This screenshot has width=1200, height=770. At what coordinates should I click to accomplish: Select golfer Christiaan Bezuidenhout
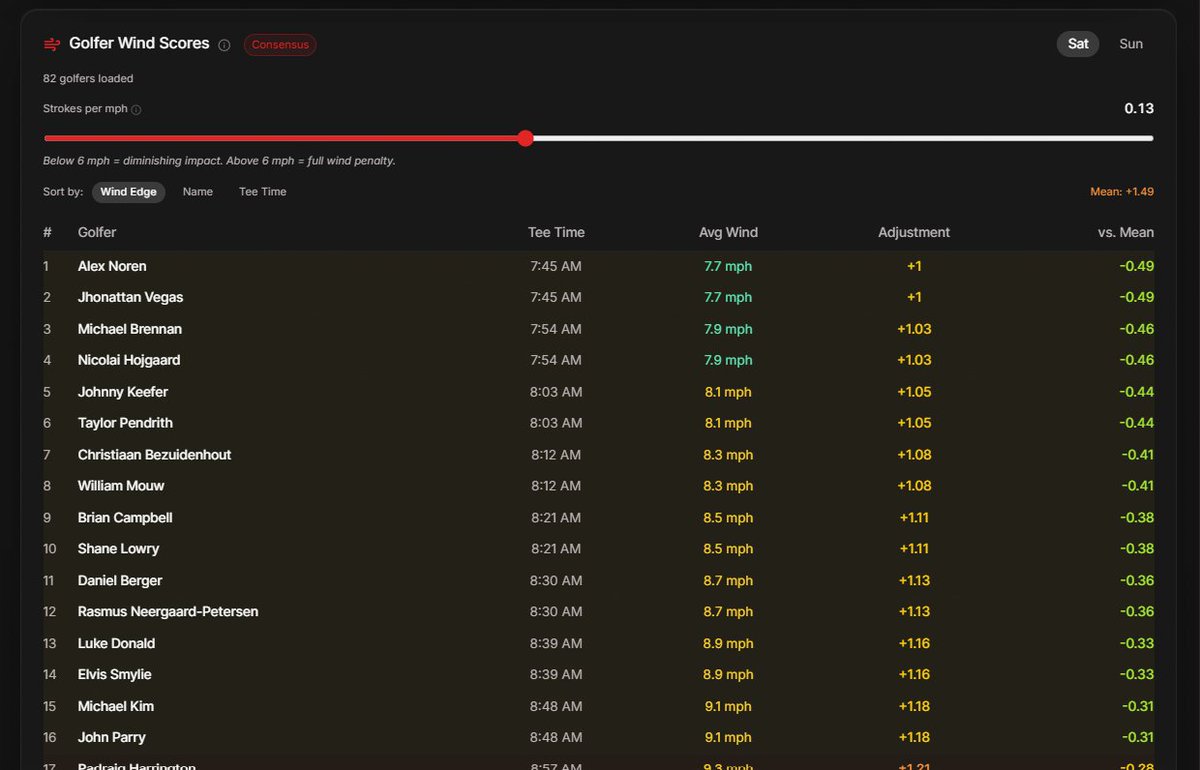pyautogui.click(x=155, y=455)
